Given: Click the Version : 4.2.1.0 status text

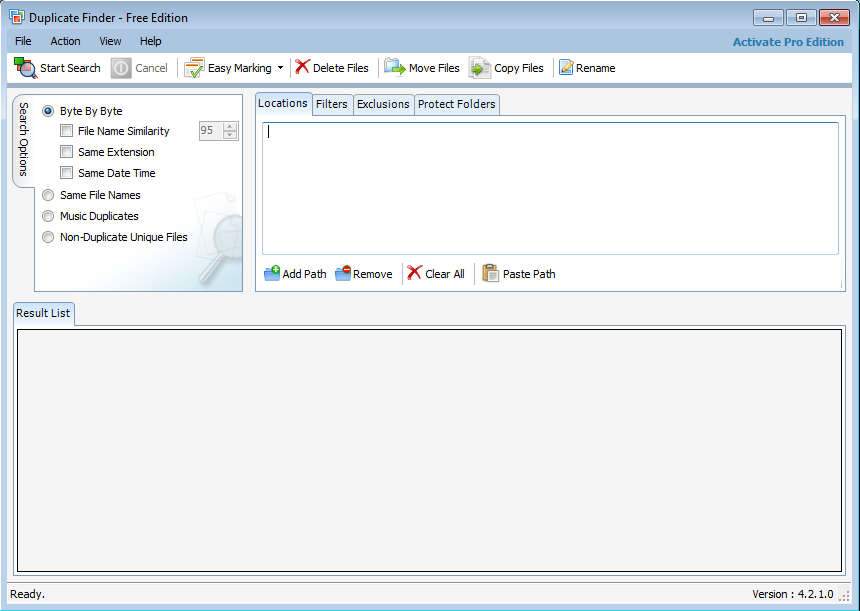Looking at the screenshot, I should click(x=793, y=594).
